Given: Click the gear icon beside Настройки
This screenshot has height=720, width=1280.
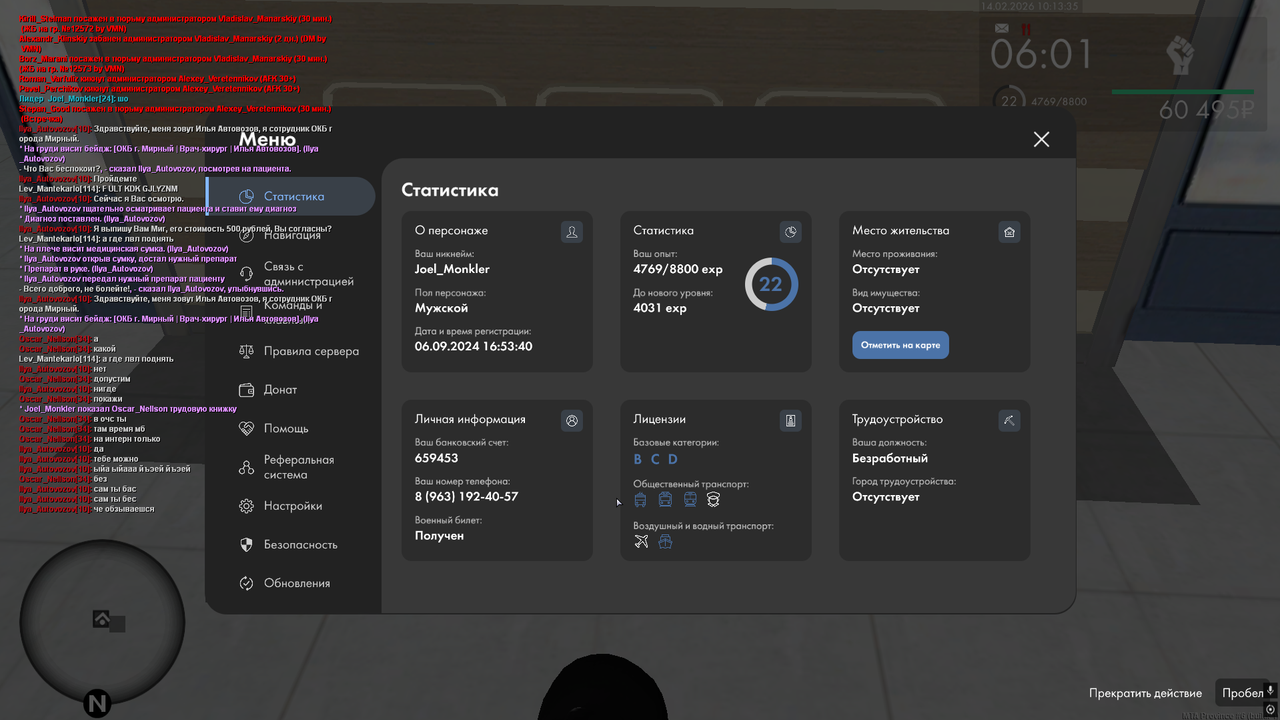Looking at the screenshot, I should click(x=246, y=506).
